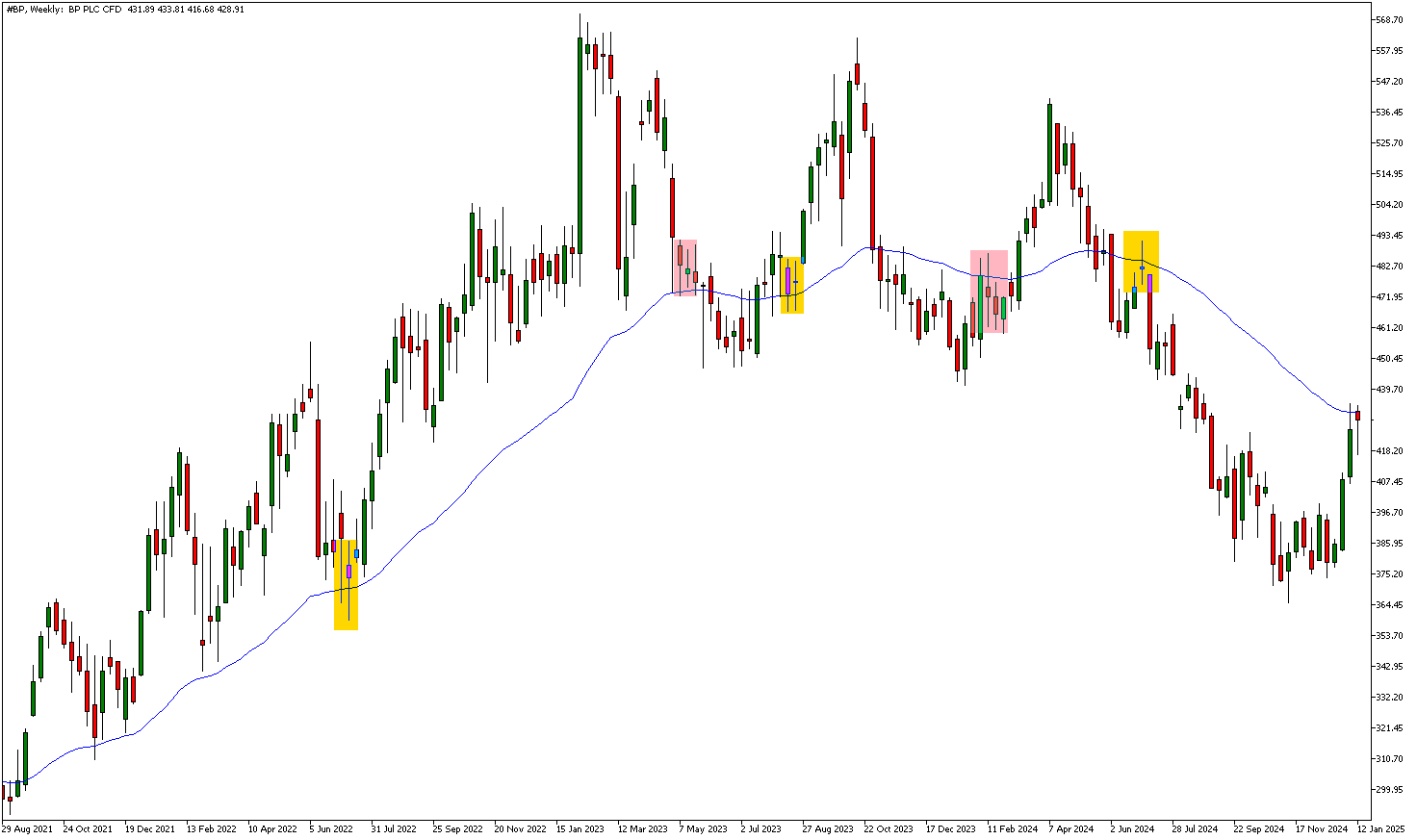Image resolution: width=1417 pixels, height=840 pixels.
Task: Select the yellow pattern box above '5 Jun 2022'
Action: pyautogui.click(x=346, y=585)
